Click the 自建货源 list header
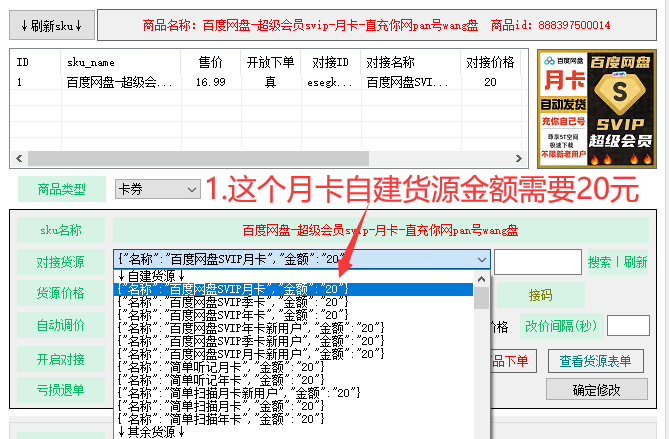Screen dimensions: 669x439 pos(294,276)
